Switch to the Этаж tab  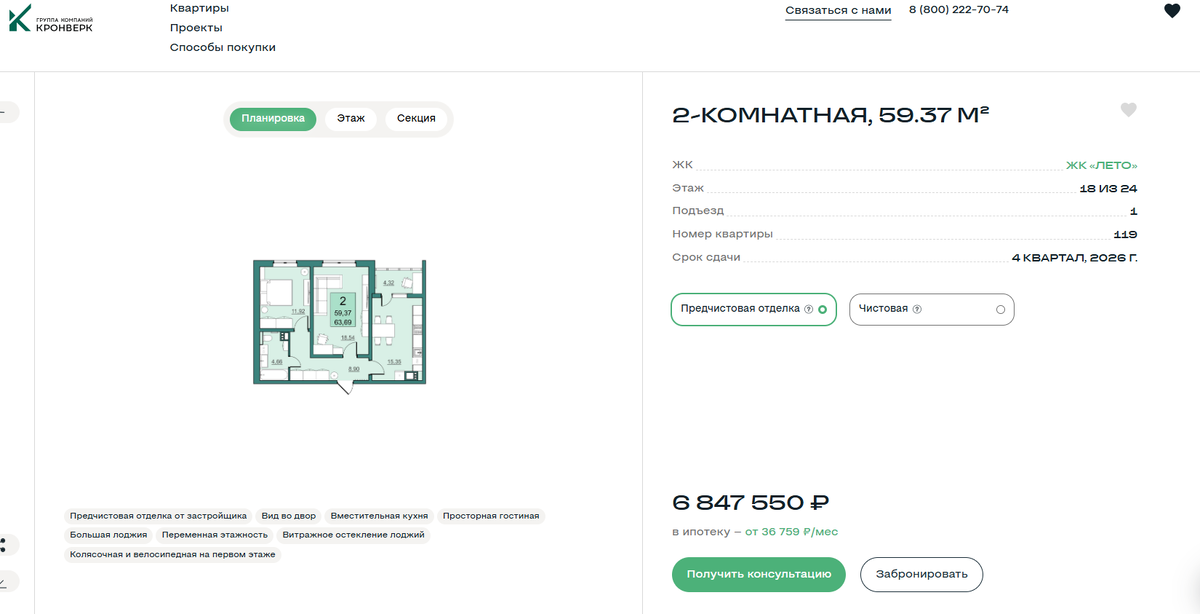click(350, 119)
